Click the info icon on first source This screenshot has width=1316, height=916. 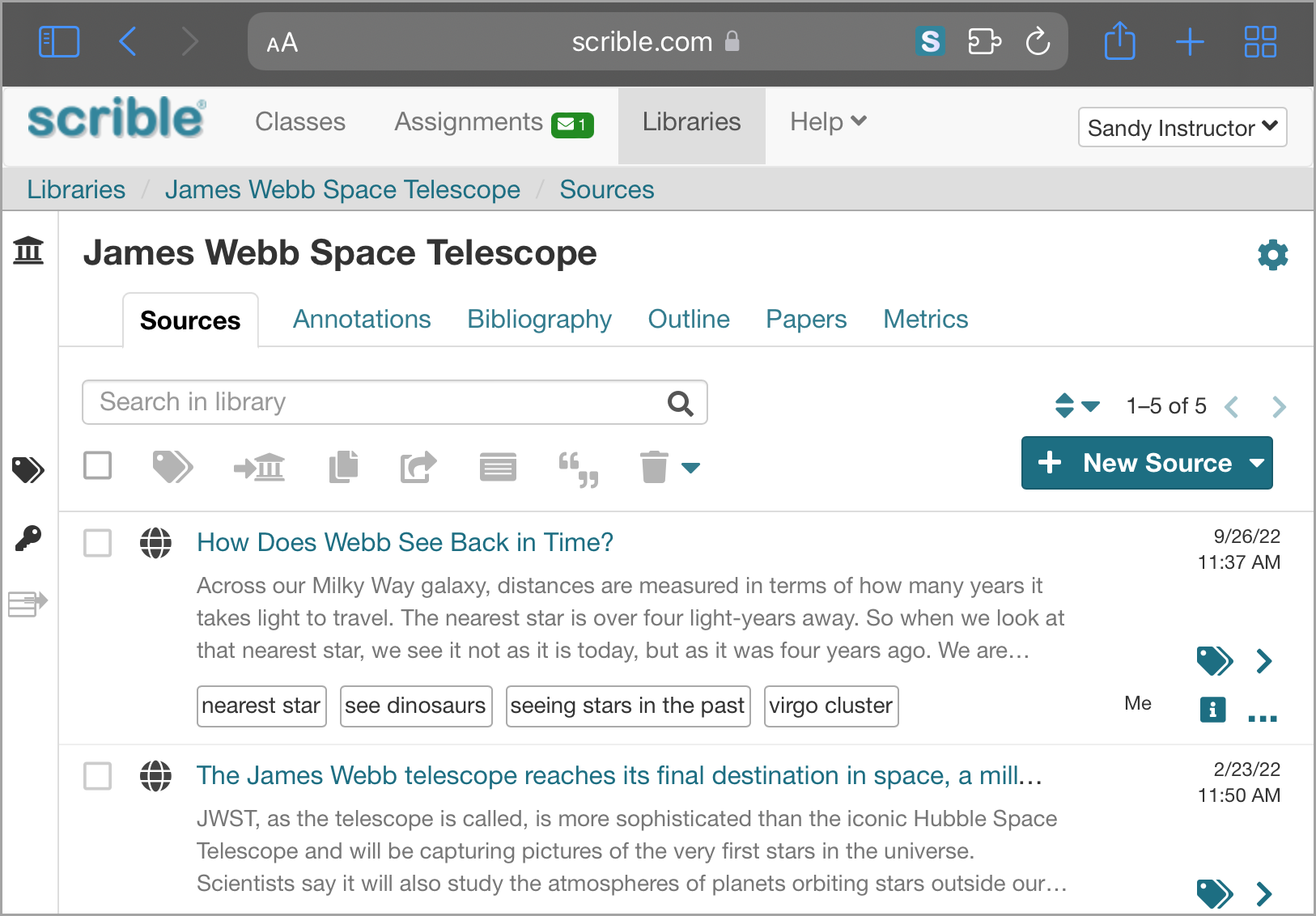coord(1212,710)
